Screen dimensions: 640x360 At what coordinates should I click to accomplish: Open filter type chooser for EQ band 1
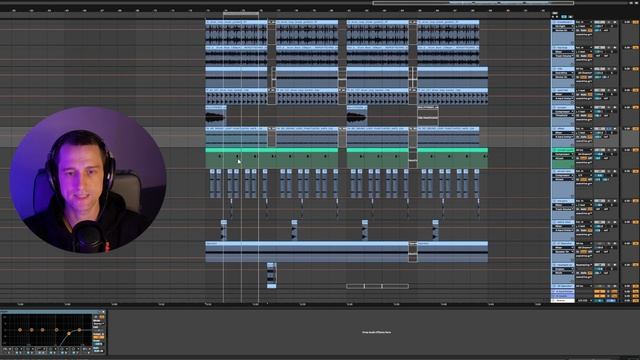(x=7, y=349)
